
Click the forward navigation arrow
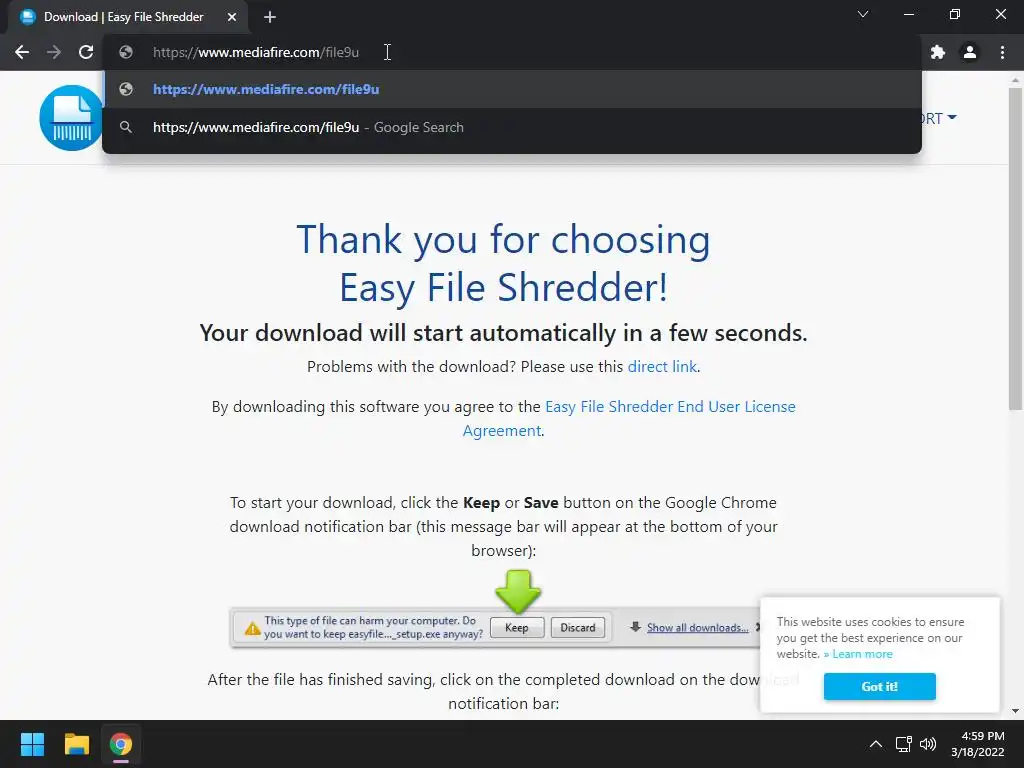click(x=54, y=52)
